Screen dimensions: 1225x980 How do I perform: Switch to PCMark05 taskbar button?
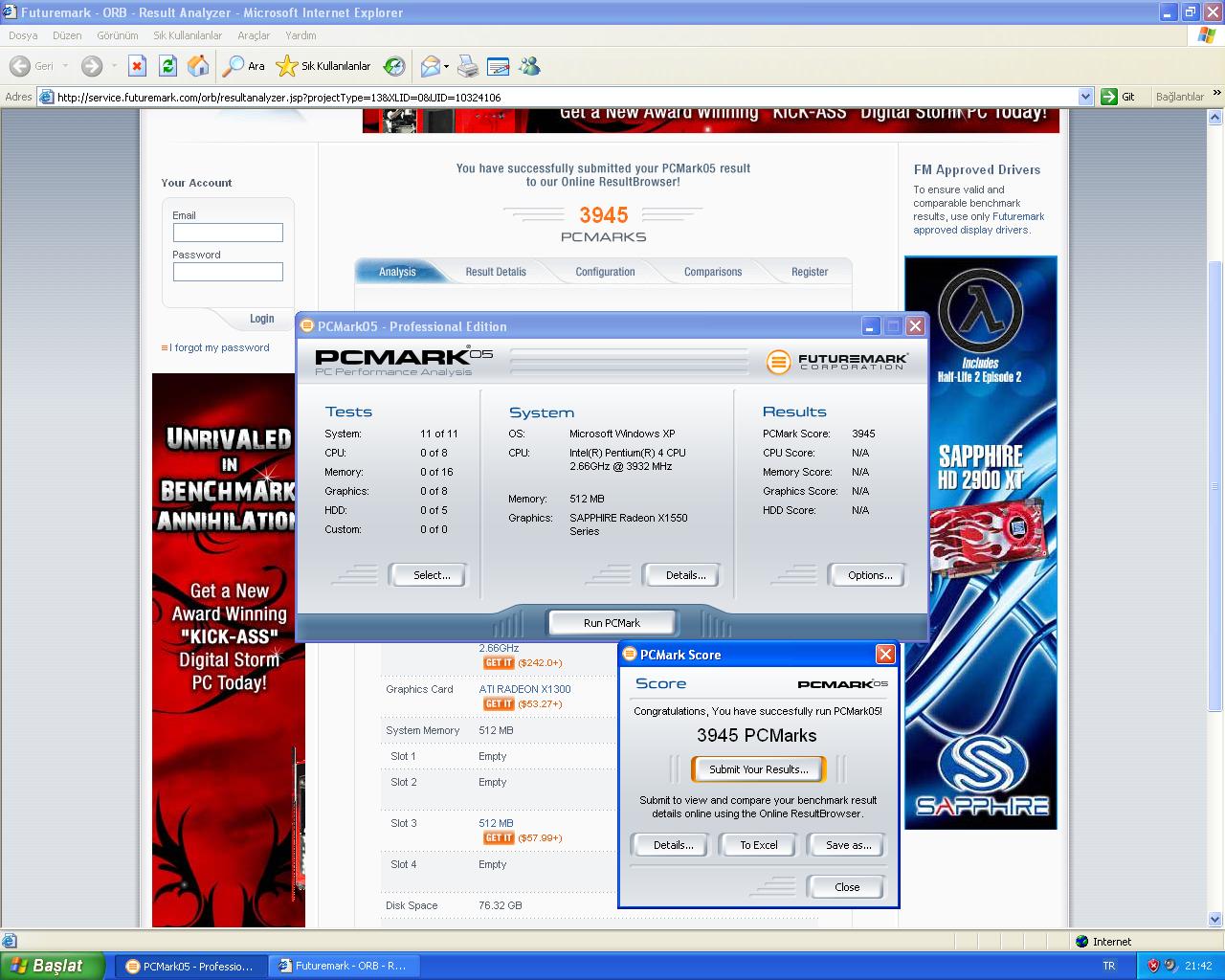click(x=190, y=966)
